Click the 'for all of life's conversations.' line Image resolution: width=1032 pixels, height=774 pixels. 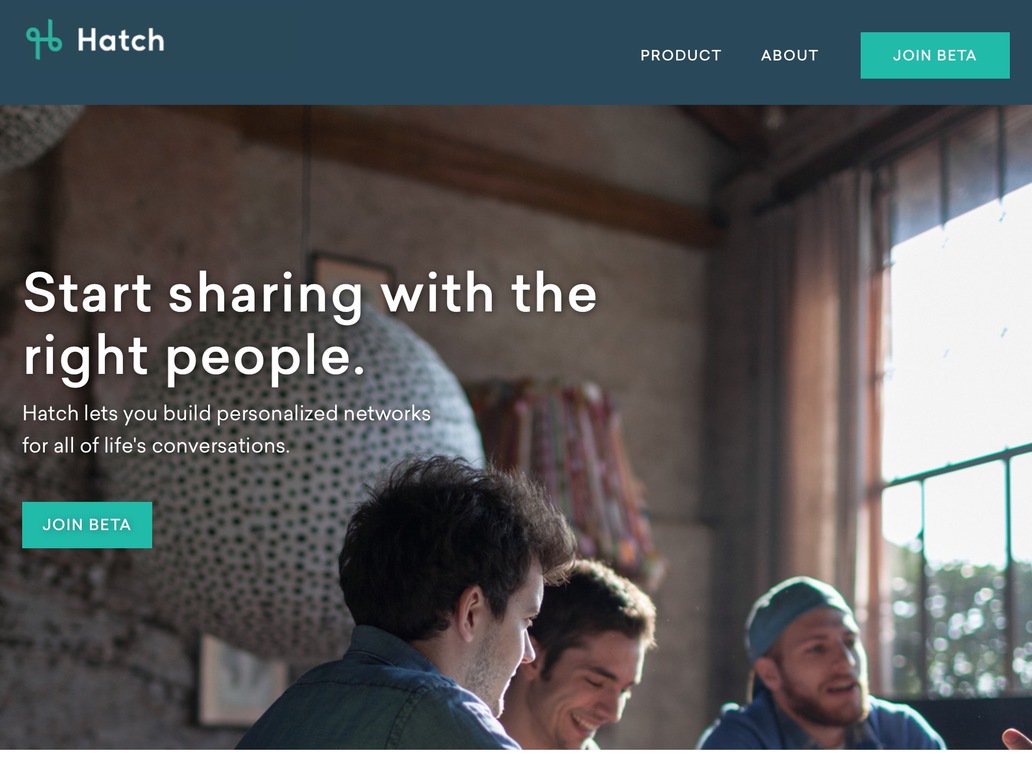[156, 446]
